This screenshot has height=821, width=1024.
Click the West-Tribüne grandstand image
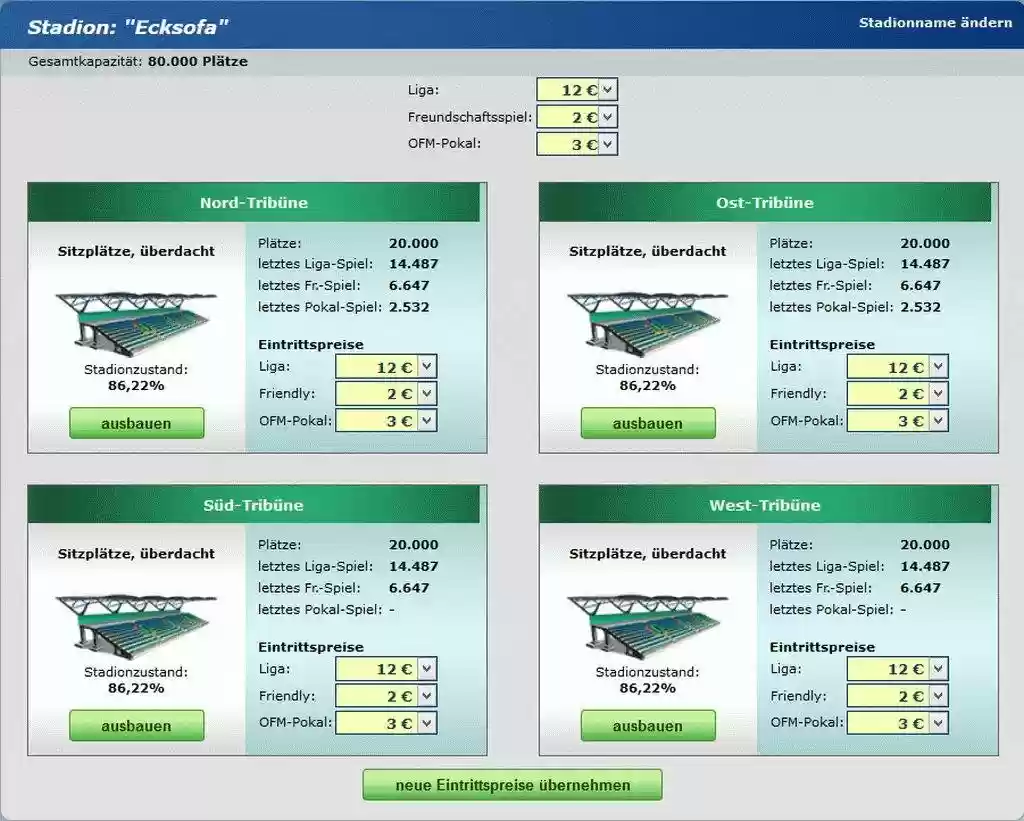(648, 620)
